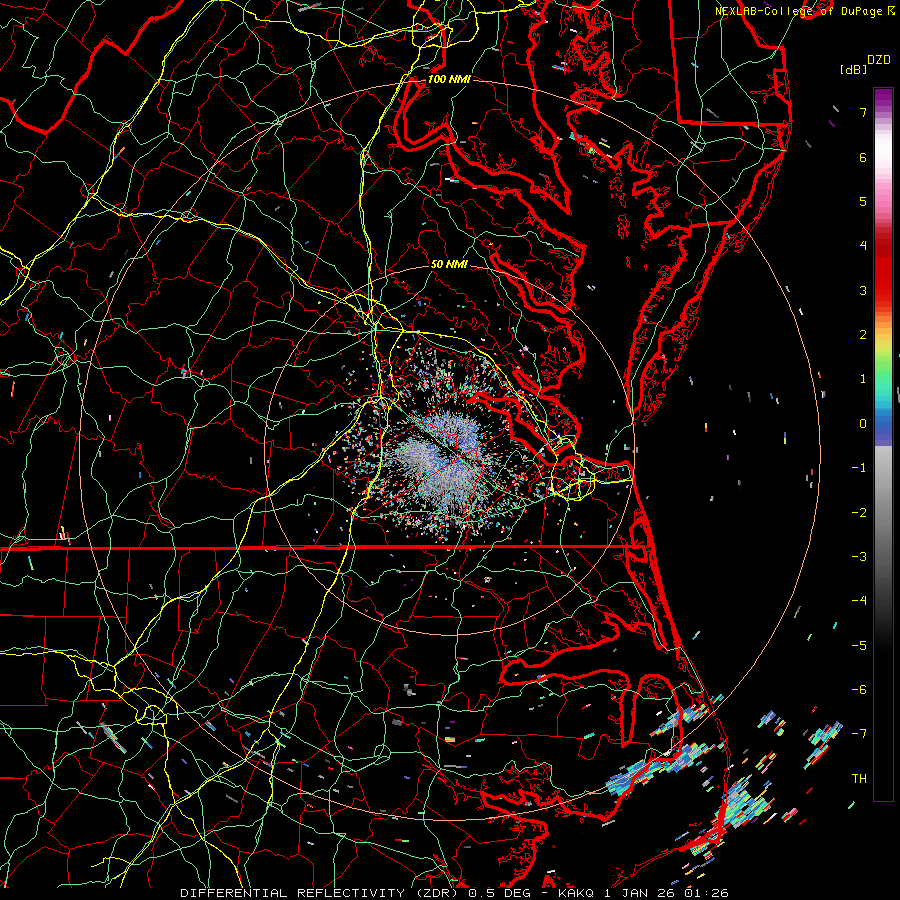Click the 5 value on the scale
900x900 pixels.
(863, 201)
